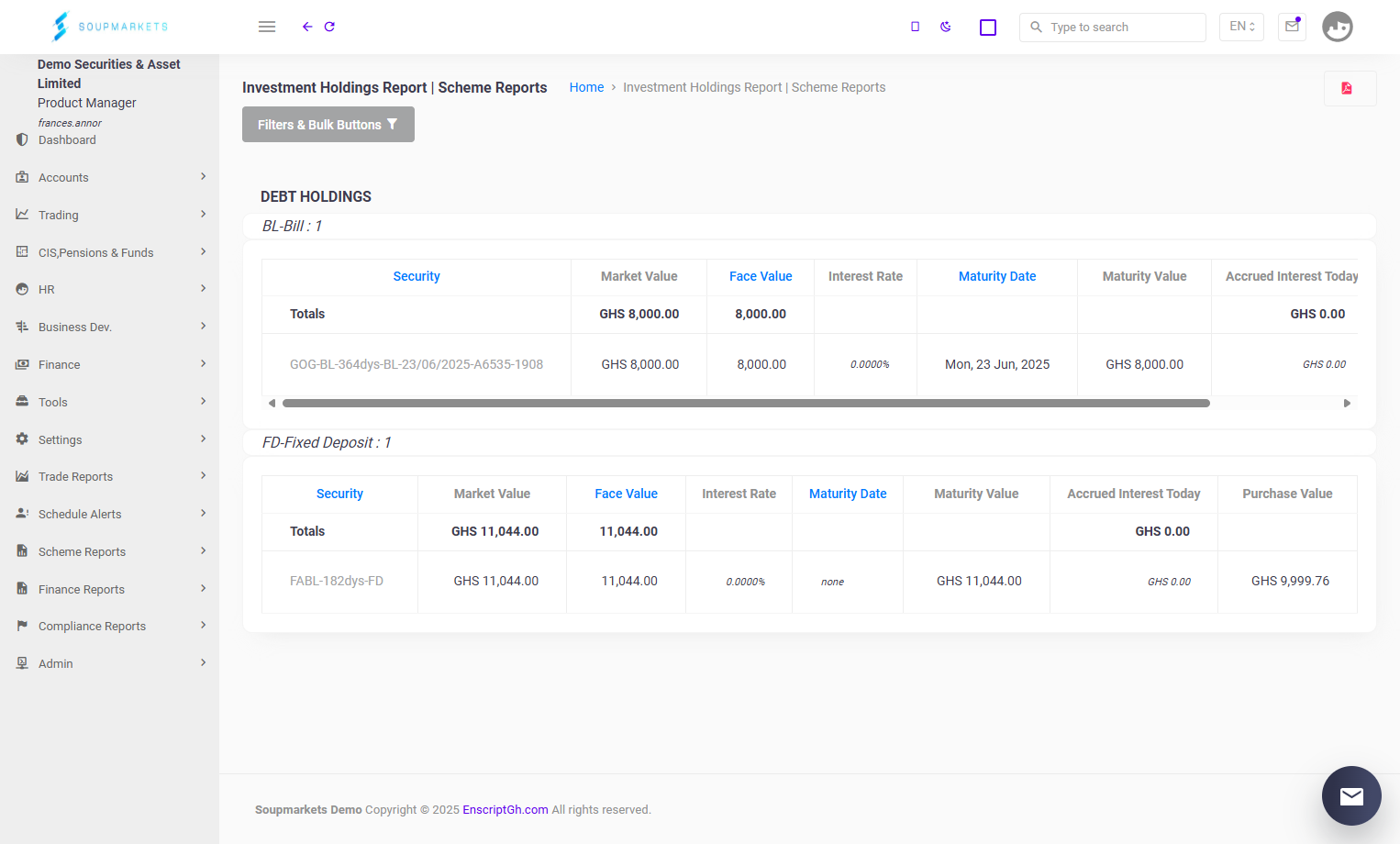The width and height of the screenshot is (1400, 844).
Task: Select the FABL-182dys-FD security row
Action: [x=337, y=581]
